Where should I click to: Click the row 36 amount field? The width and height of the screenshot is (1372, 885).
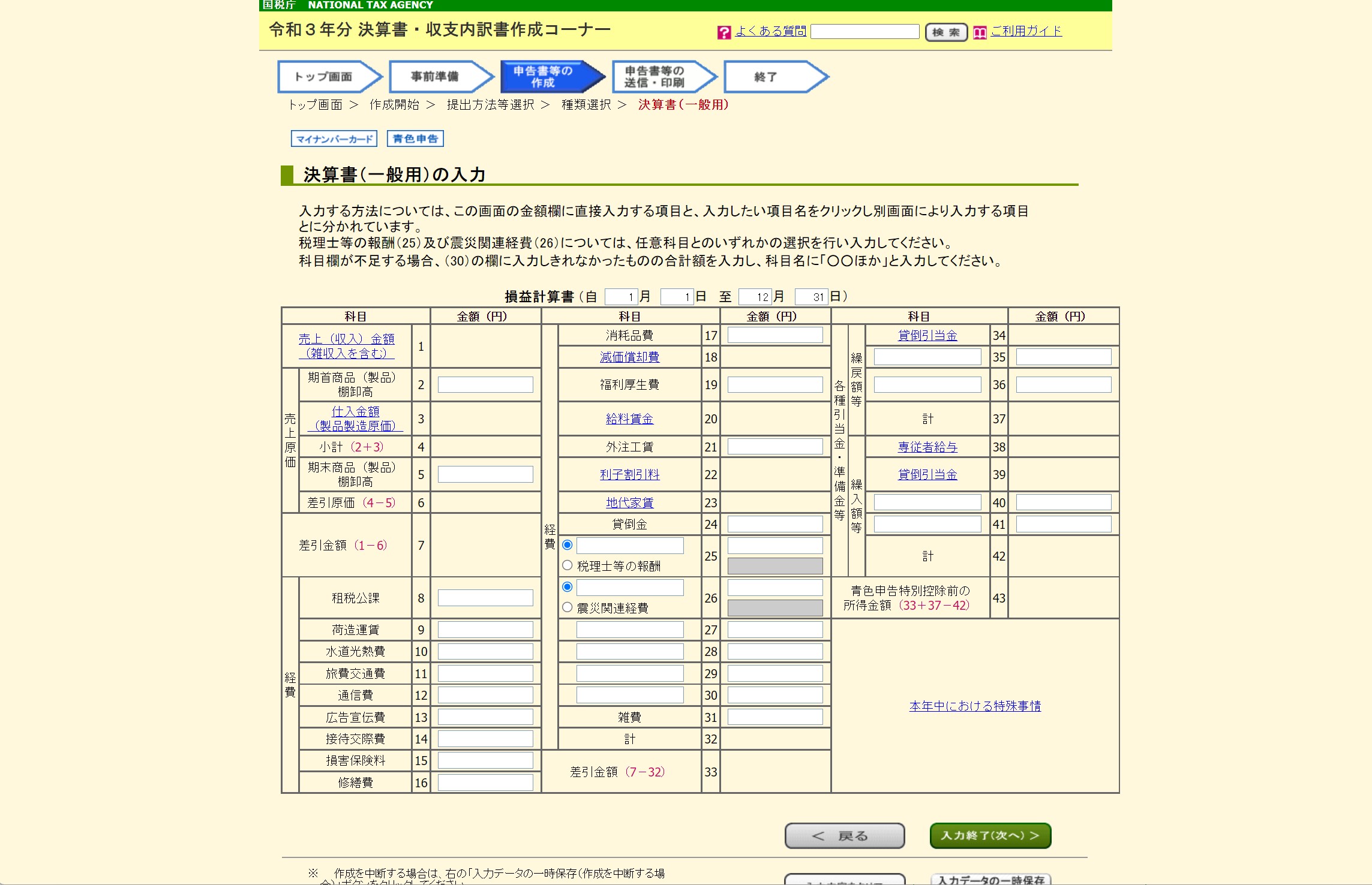(1064, 385)
